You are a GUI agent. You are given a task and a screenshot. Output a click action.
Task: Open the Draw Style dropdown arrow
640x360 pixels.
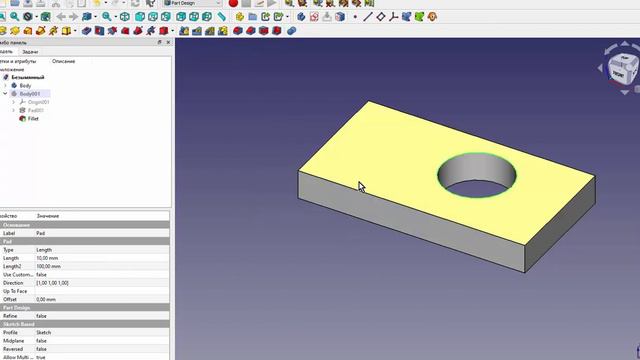click(x=36, y=17)
